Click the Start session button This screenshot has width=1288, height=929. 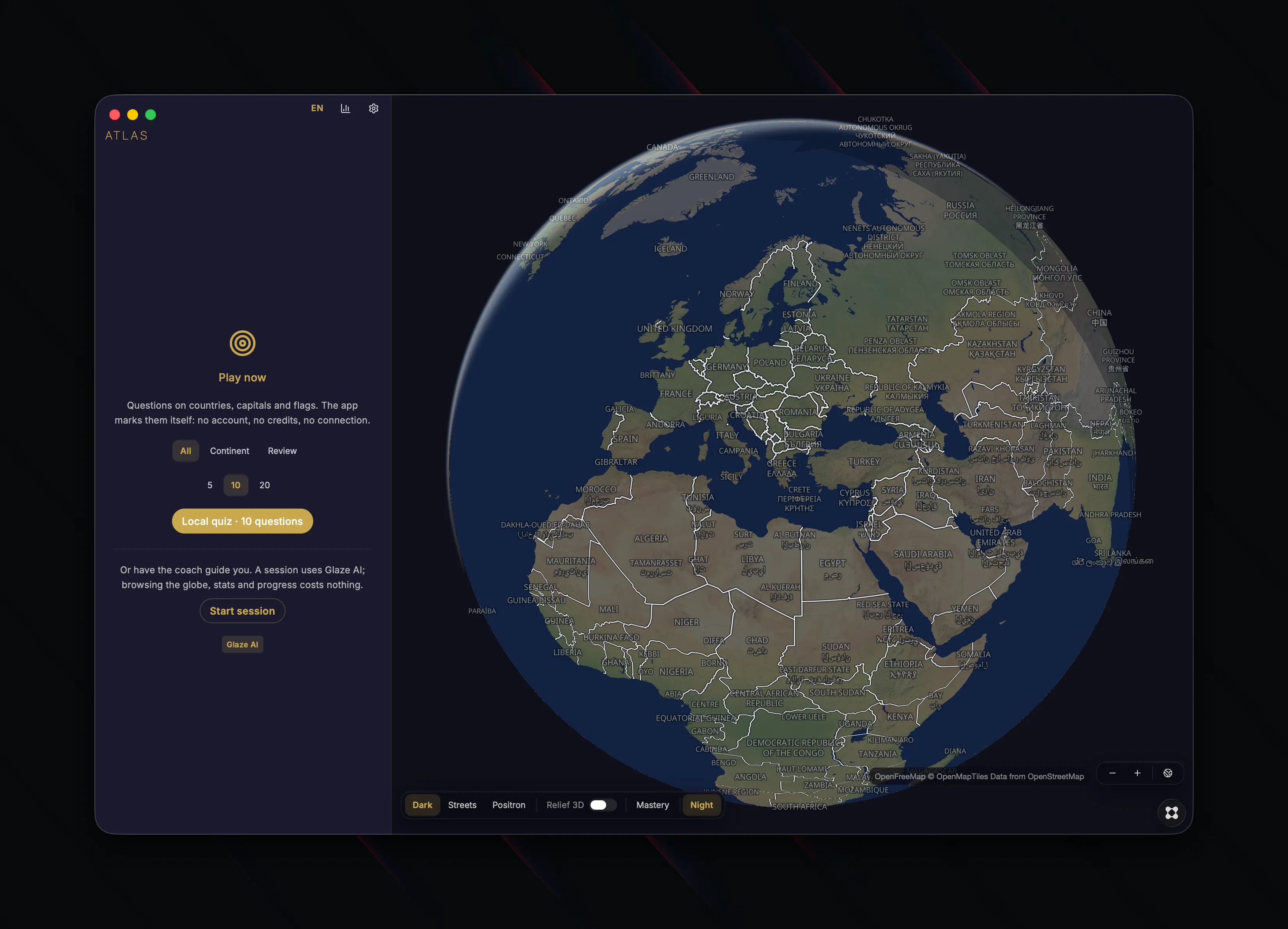point(243,611)
